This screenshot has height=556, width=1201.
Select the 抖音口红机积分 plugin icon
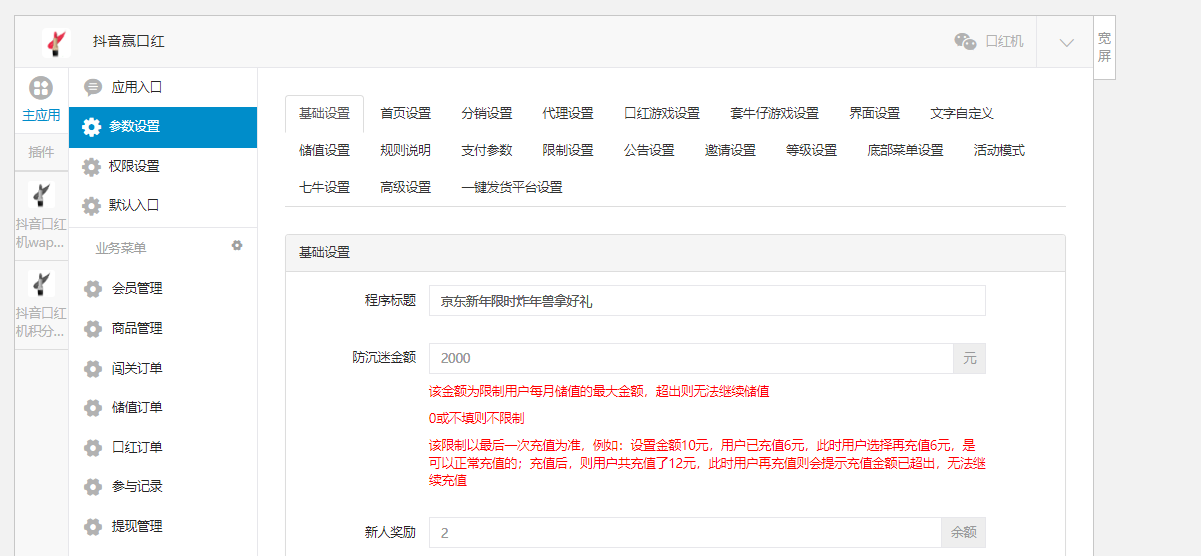42,285
